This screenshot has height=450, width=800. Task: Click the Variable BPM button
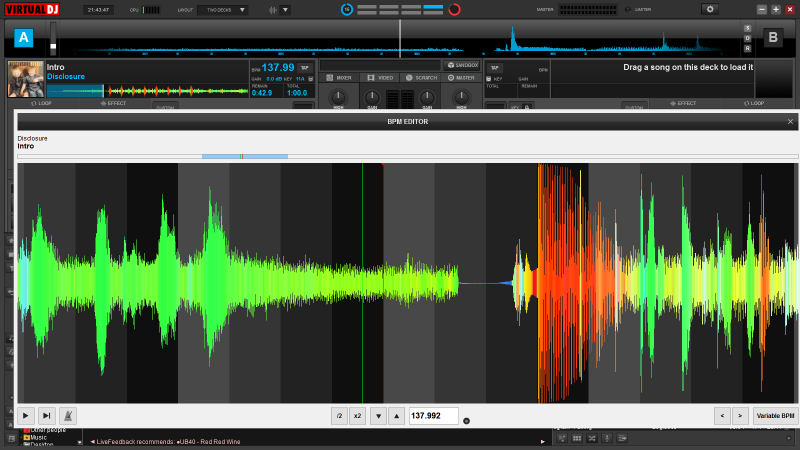coord(776,416)
